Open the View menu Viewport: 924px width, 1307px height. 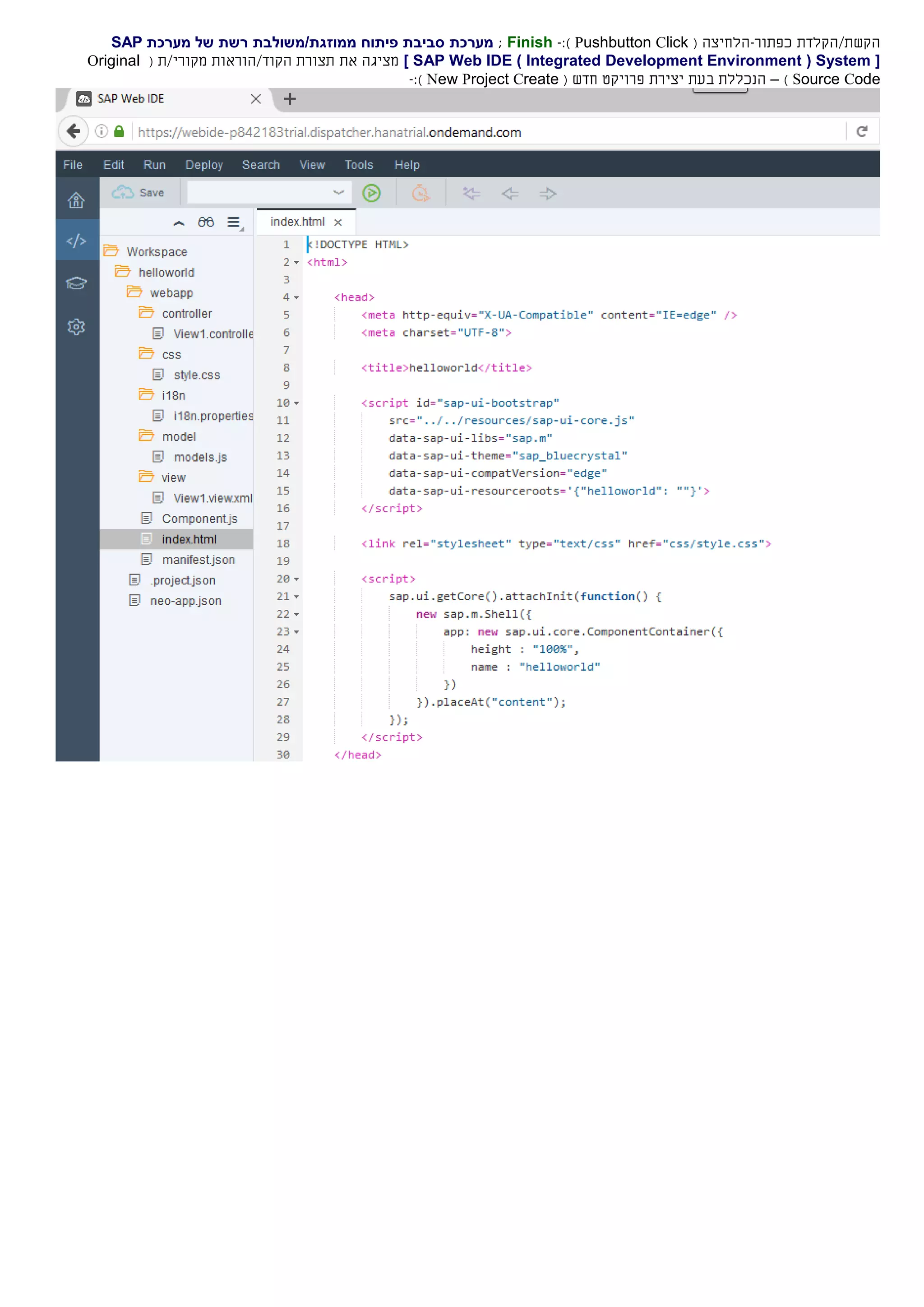click(x=312, y=165)
